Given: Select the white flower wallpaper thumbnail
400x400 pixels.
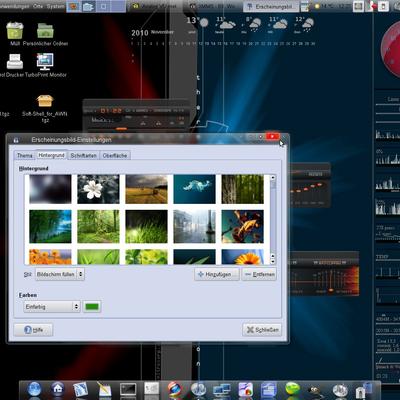Looking at the screenshot, I should (98, 189).
